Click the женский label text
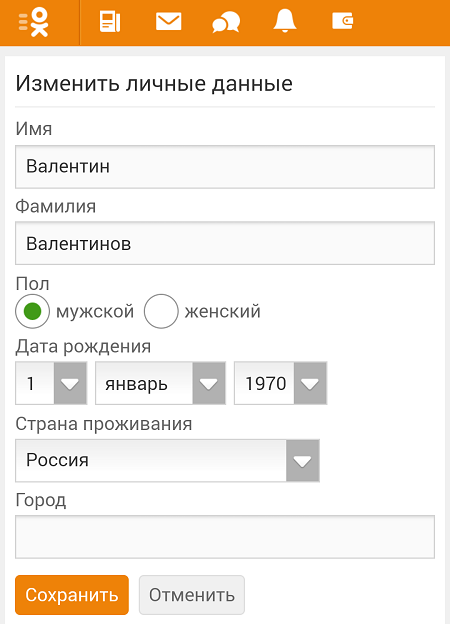The height and width of the screenshot is (624, 450). [x=222, y=312]
